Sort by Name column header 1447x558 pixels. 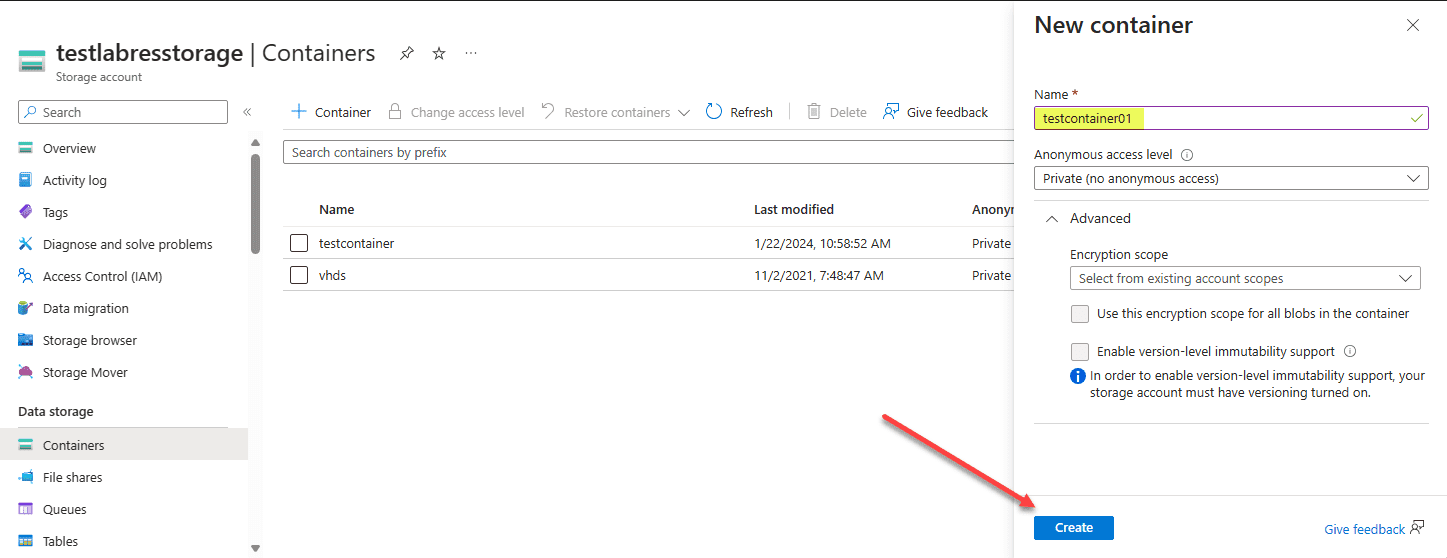coord(337,209)
